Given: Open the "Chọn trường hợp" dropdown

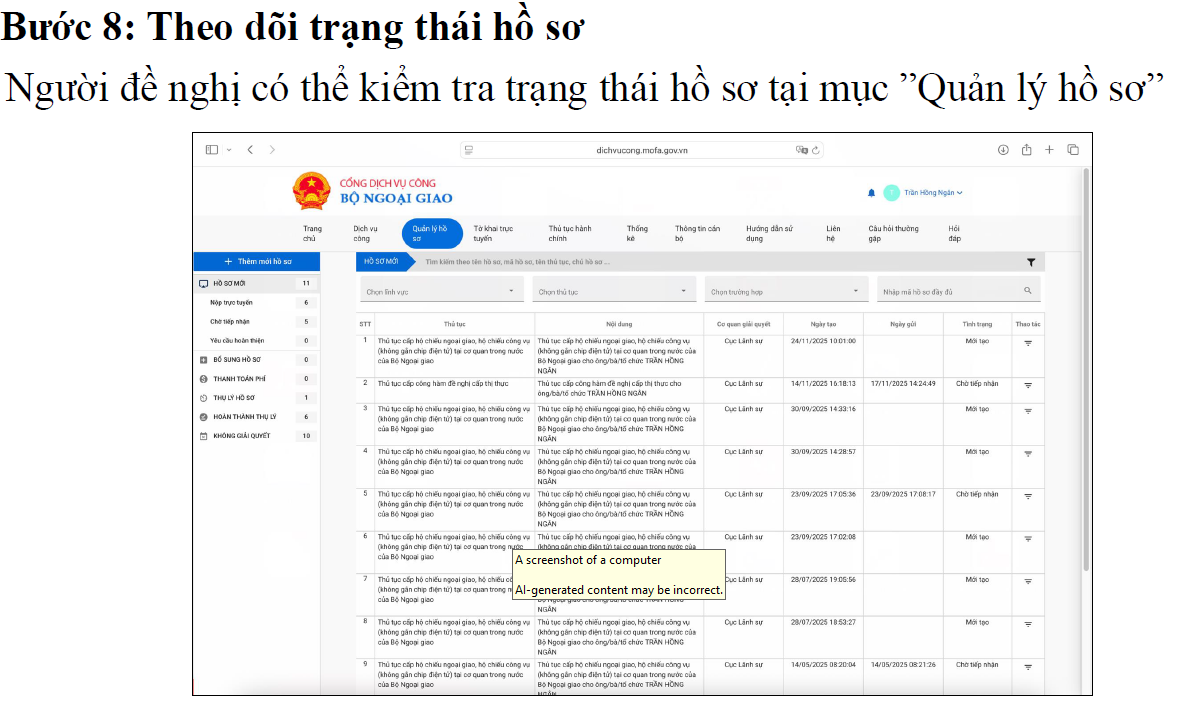Looking at the screenshot, I should [x=785, y=291].
